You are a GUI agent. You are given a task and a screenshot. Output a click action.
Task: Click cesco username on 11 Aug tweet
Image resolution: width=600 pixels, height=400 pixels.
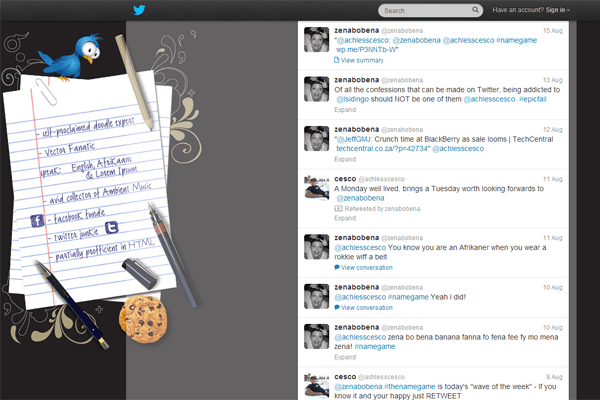point(345,179)
